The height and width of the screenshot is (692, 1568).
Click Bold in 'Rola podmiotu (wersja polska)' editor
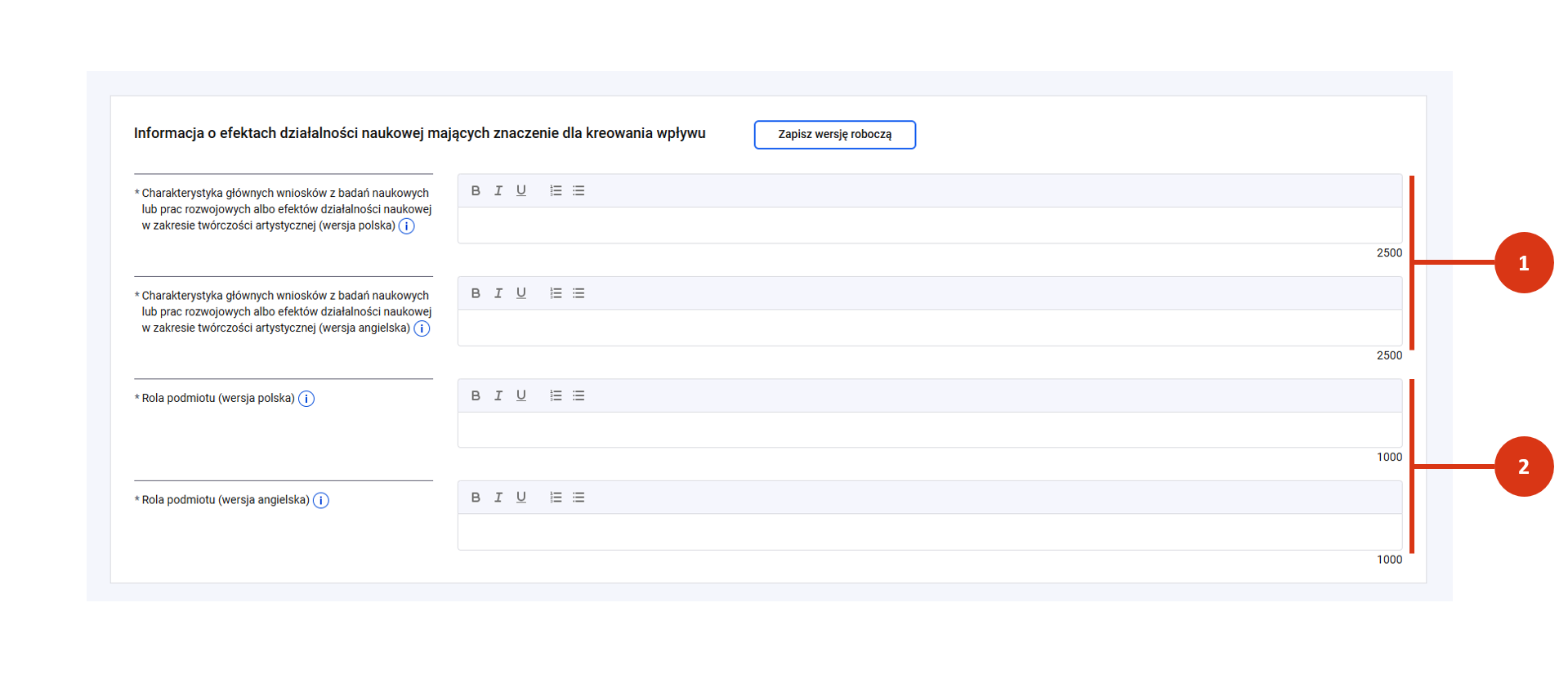point(476,395)
